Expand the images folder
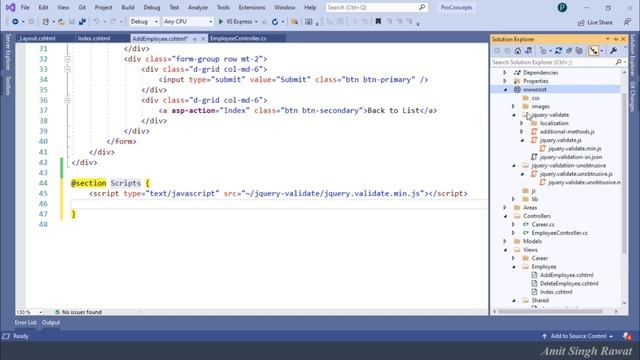The height and width of the screenshot is (360, 640). click(513, 107)
